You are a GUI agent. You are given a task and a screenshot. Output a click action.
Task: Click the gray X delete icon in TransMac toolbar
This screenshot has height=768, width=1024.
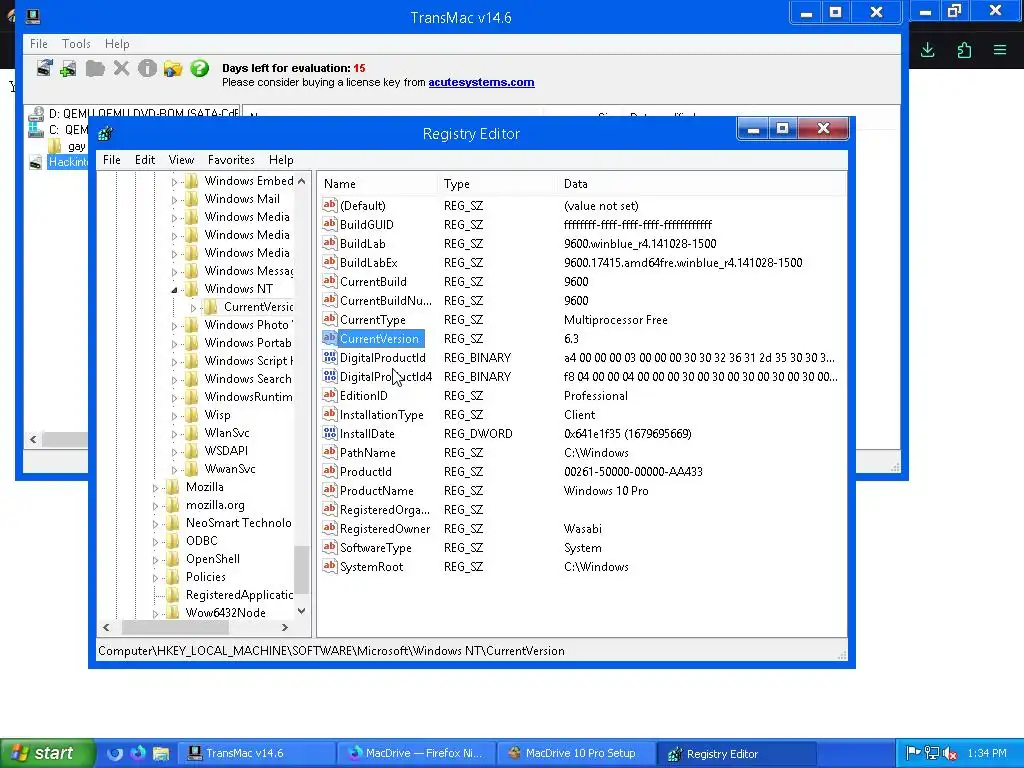121,68
